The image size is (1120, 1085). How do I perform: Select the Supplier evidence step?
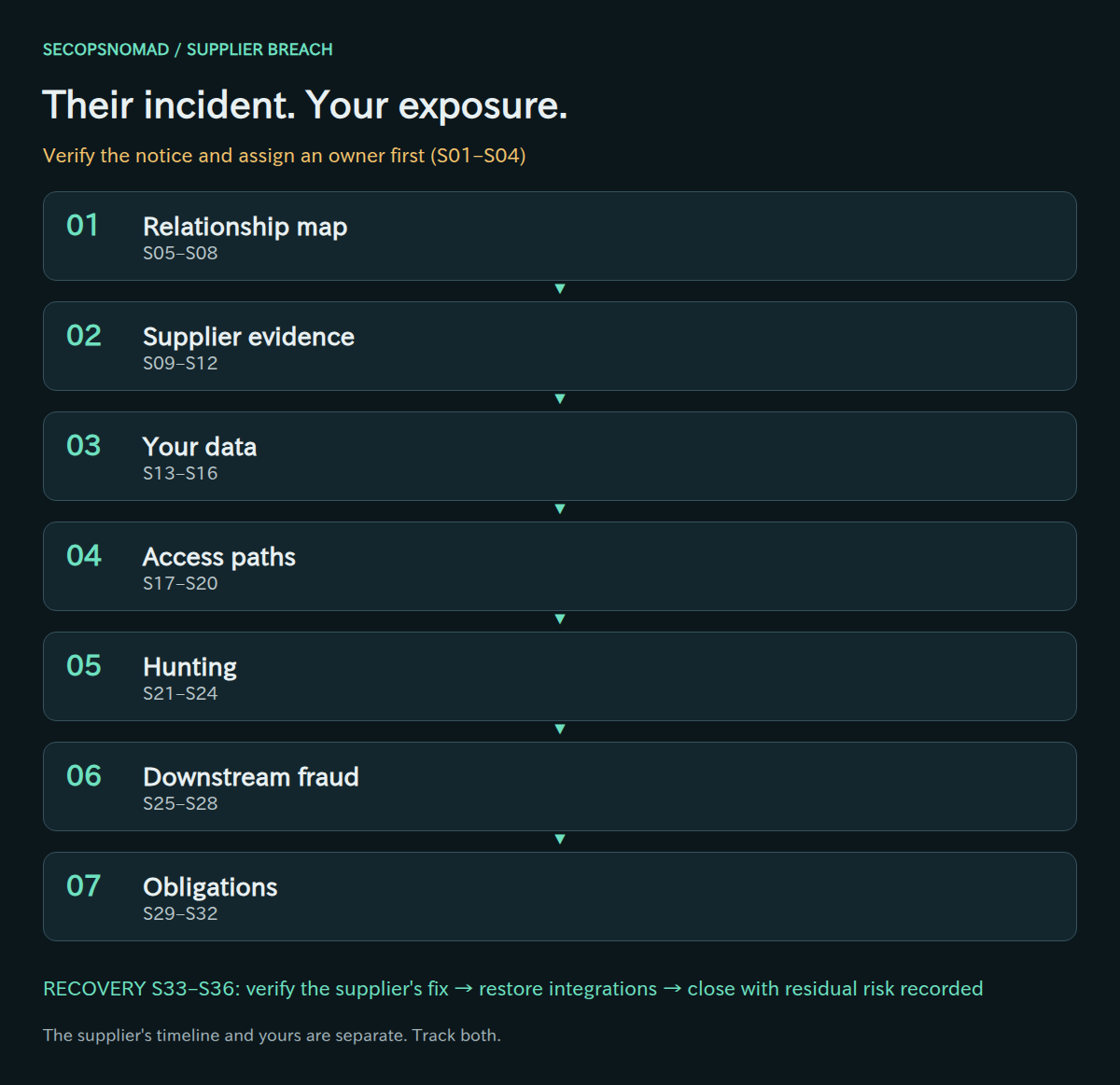coord(560,346)
